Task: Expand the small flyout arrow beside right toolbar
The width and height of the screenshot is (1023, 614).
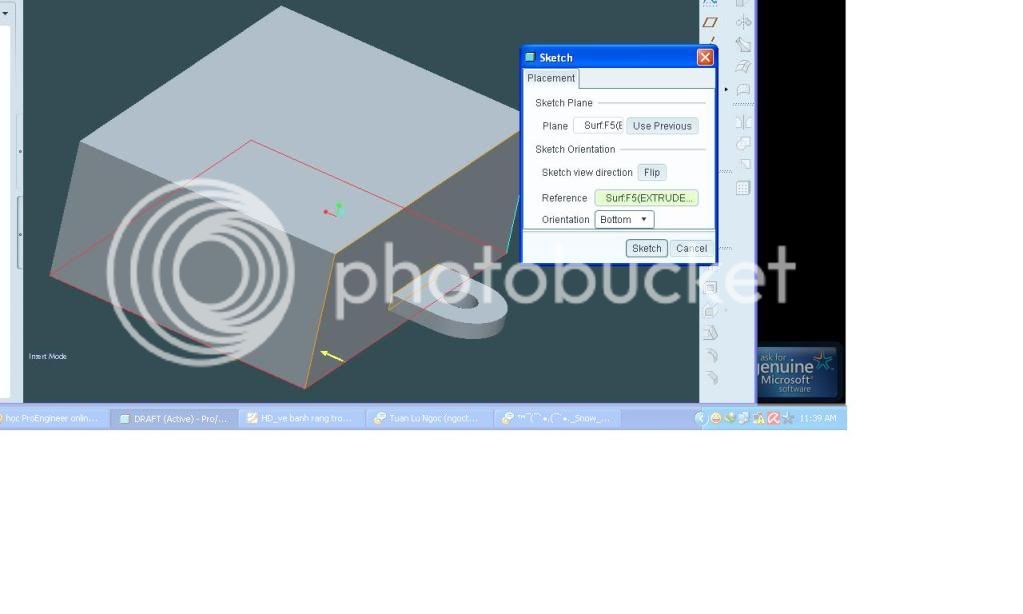Action: [x=727, y=90]
